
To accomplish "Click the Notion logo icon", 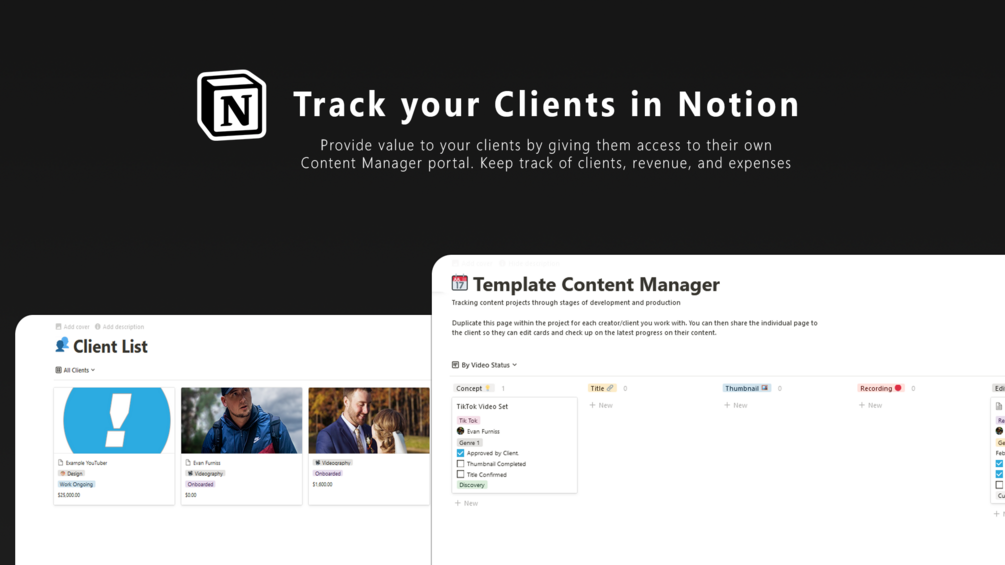I will click(232, 105).
